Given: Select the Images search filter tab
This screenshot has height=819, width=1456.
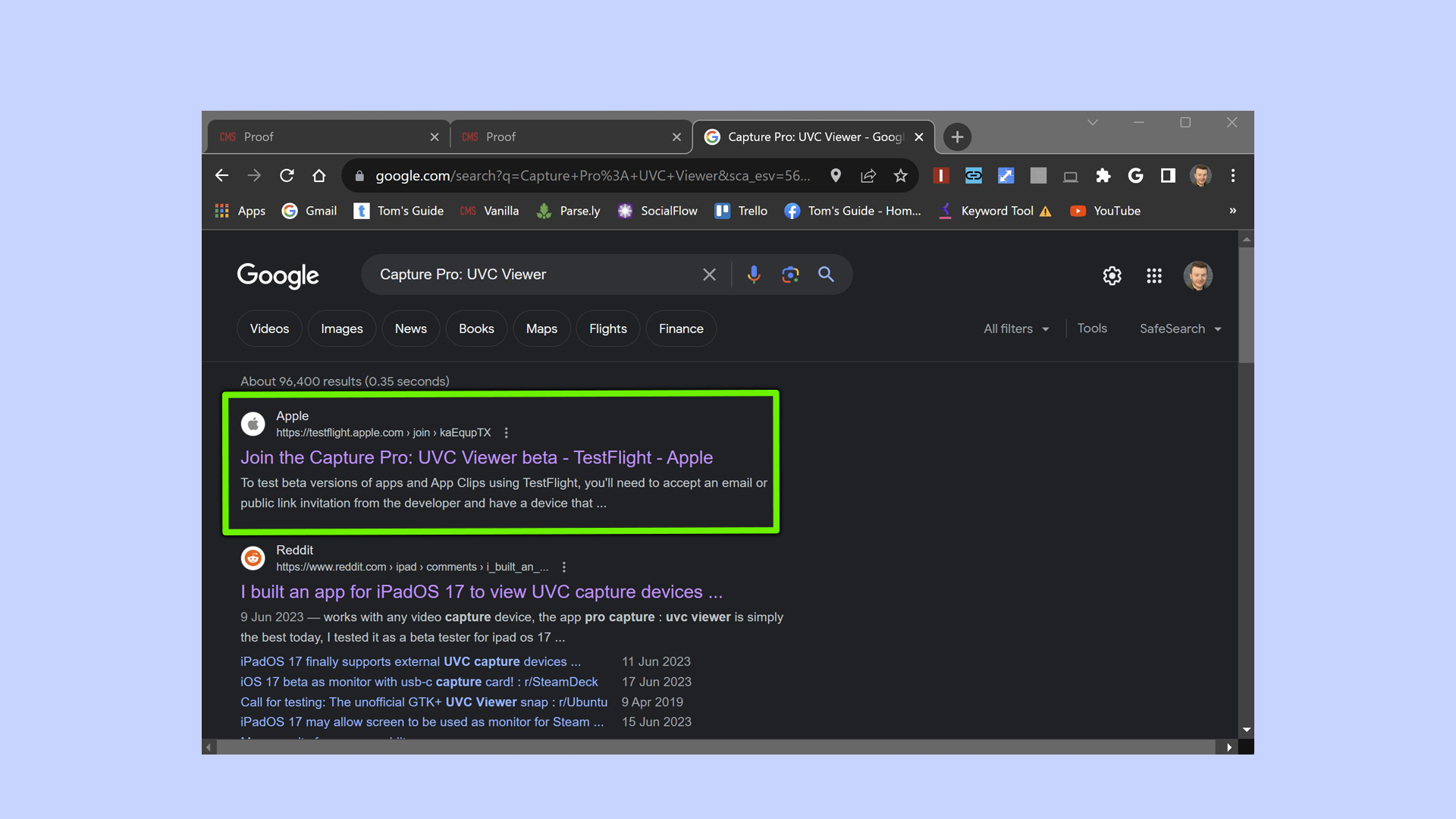Looking at the screenshot, I should click(341, 328).
